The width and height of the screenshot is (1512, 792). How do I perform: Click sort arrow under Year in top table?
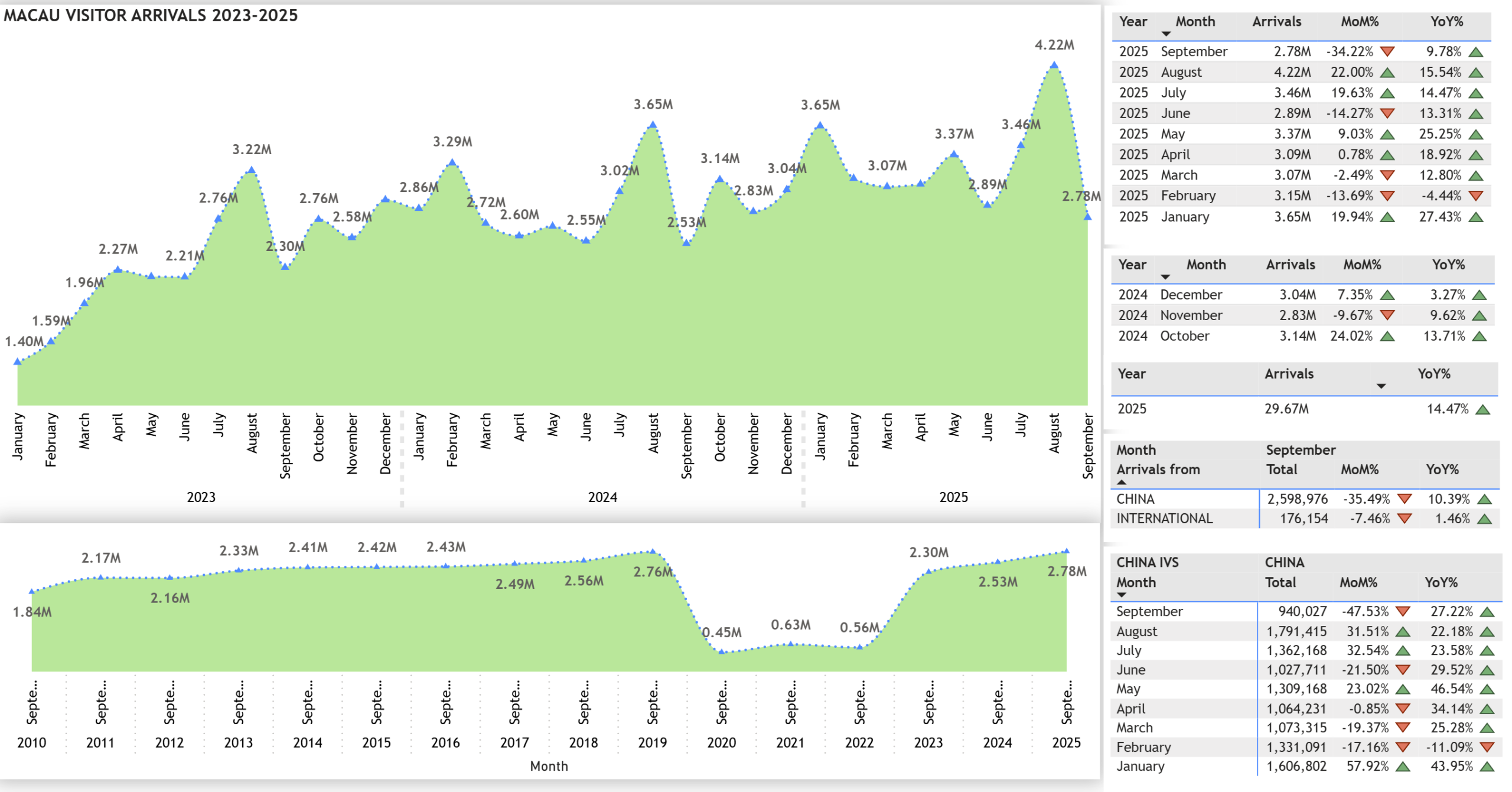pyautogui.click(x=1166, y=34)
